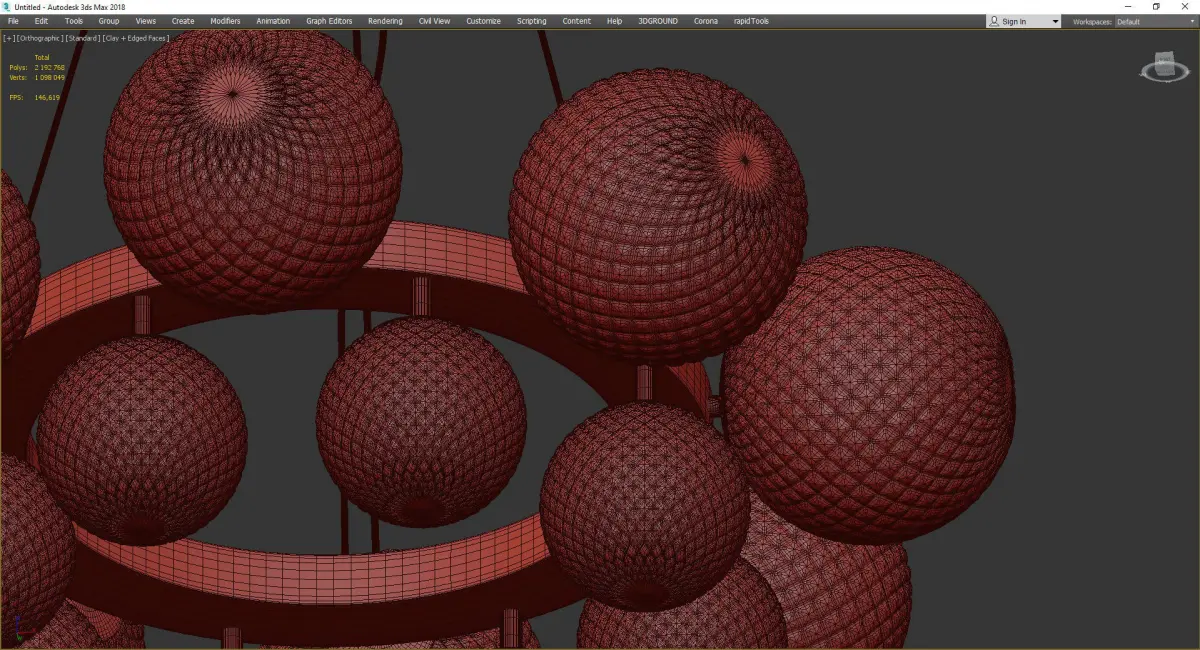
Task: Open the Scripting menu
Action: coord(531,21)
